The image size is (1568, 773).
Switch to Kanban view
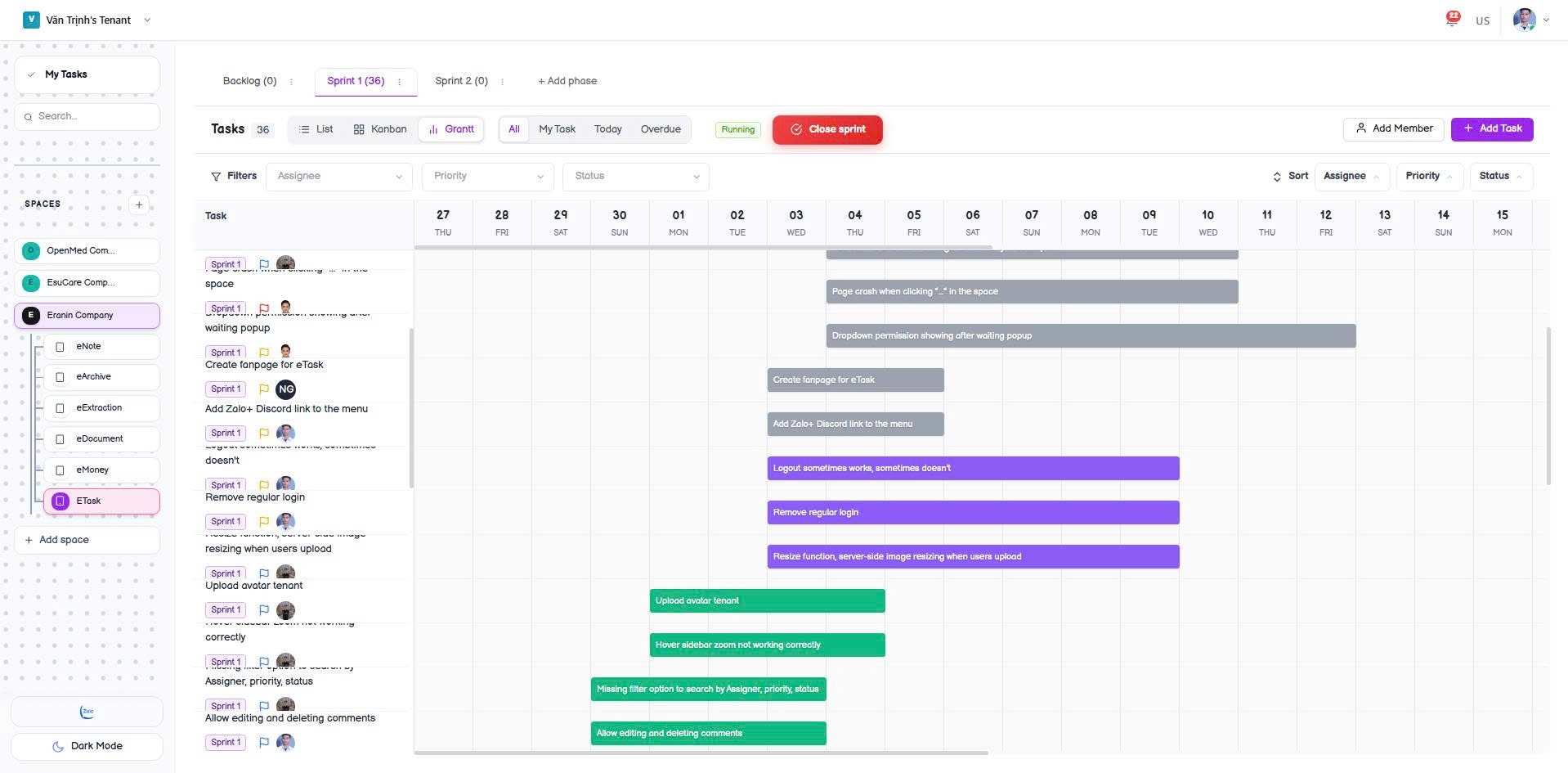click(x=379, y=128)
